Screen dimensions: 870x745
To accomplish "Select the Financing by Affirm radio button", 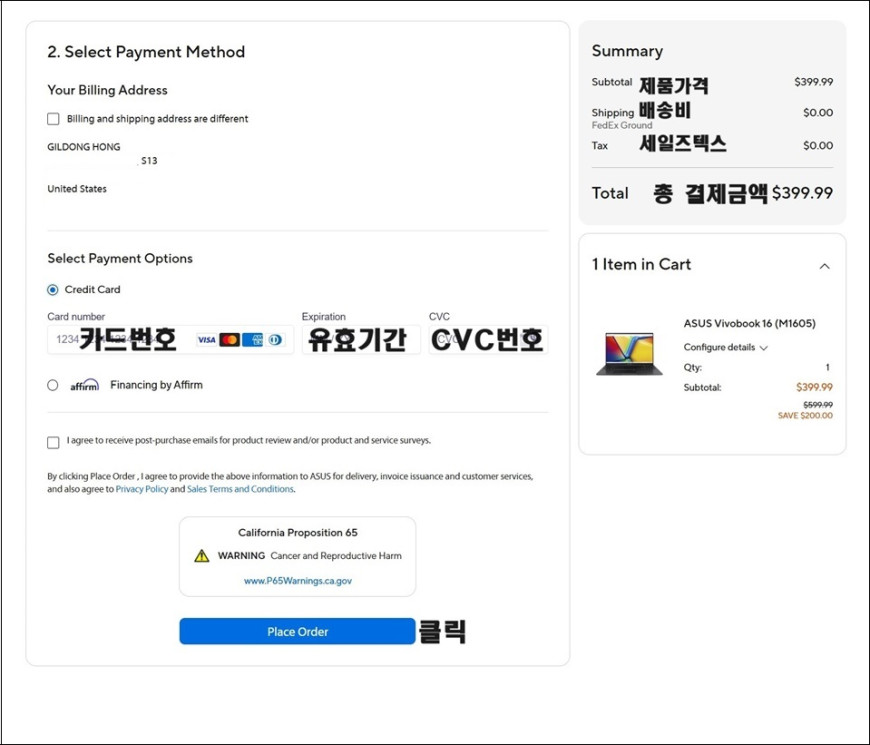I will (53, 385).
